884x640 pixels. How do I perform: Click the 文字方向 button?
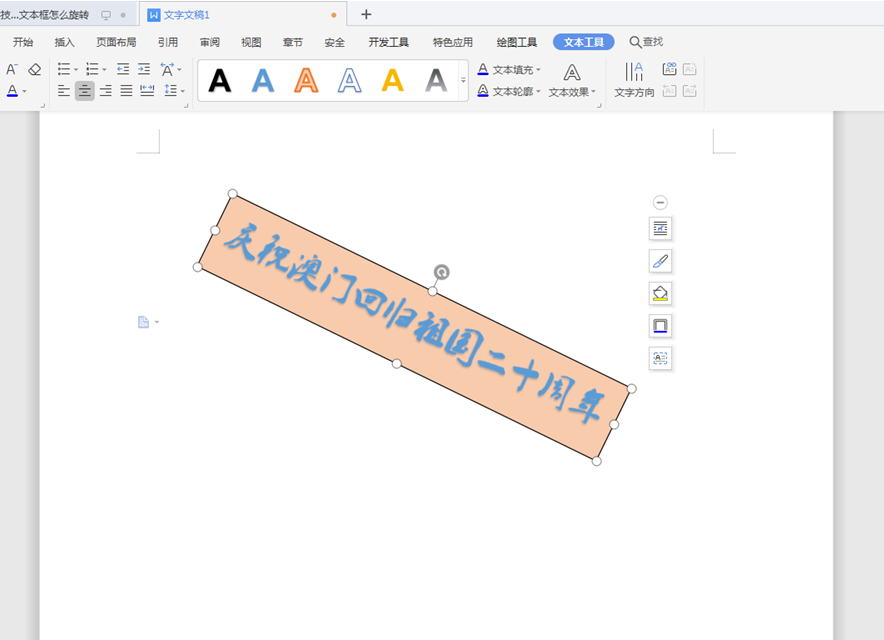pyautogui.click(x=632, y=81)
